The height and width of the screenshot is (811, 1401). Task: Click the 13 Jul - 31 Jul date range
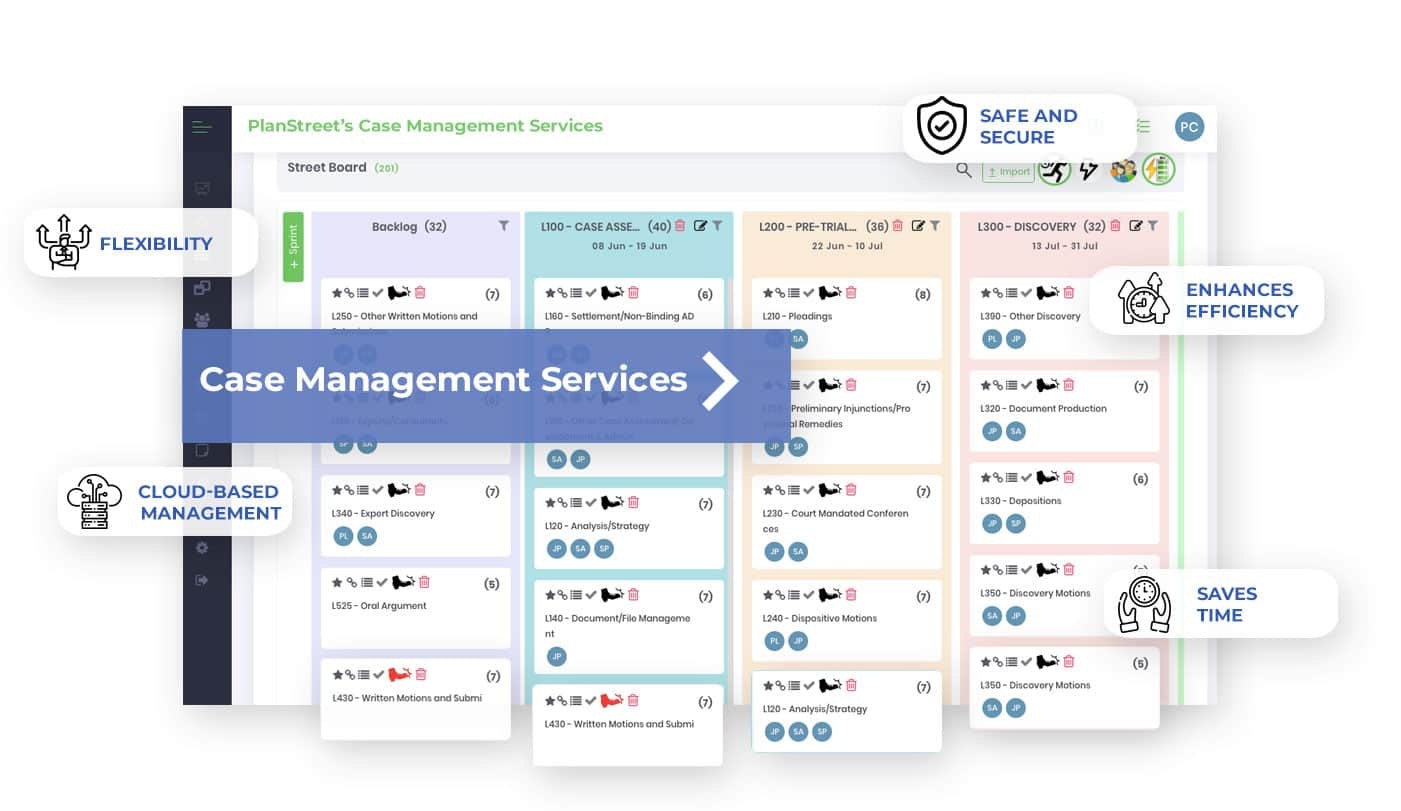click(x=1063, y=246)
